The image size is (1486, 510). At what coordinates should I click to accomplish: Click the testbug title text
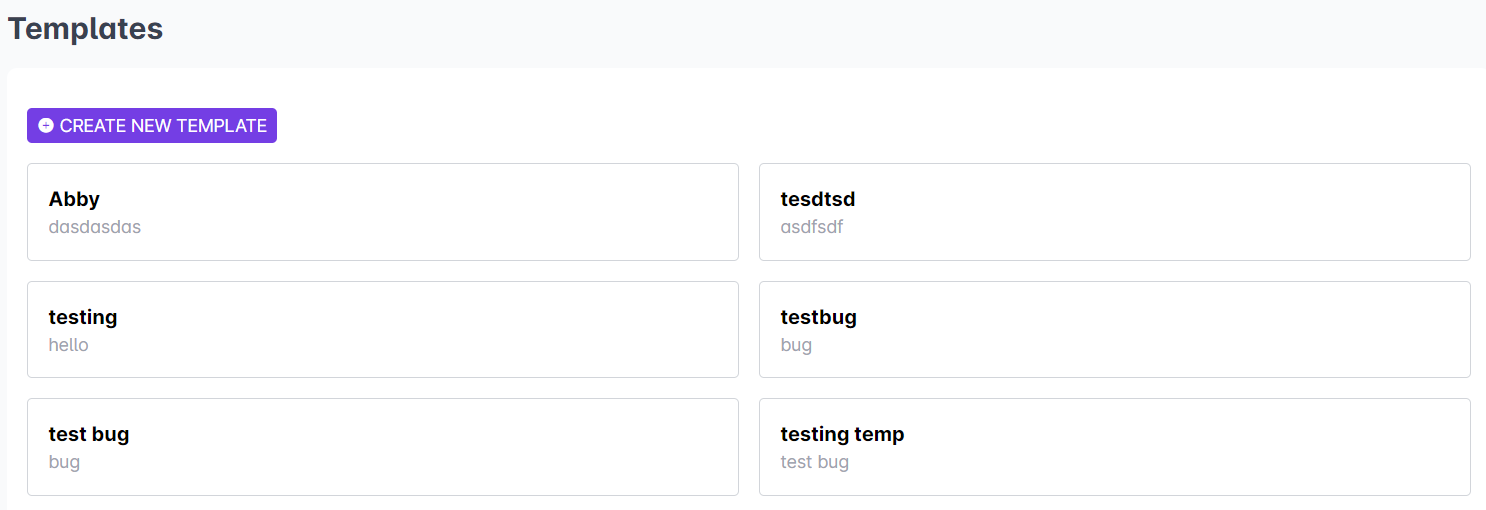click(819, 317)
